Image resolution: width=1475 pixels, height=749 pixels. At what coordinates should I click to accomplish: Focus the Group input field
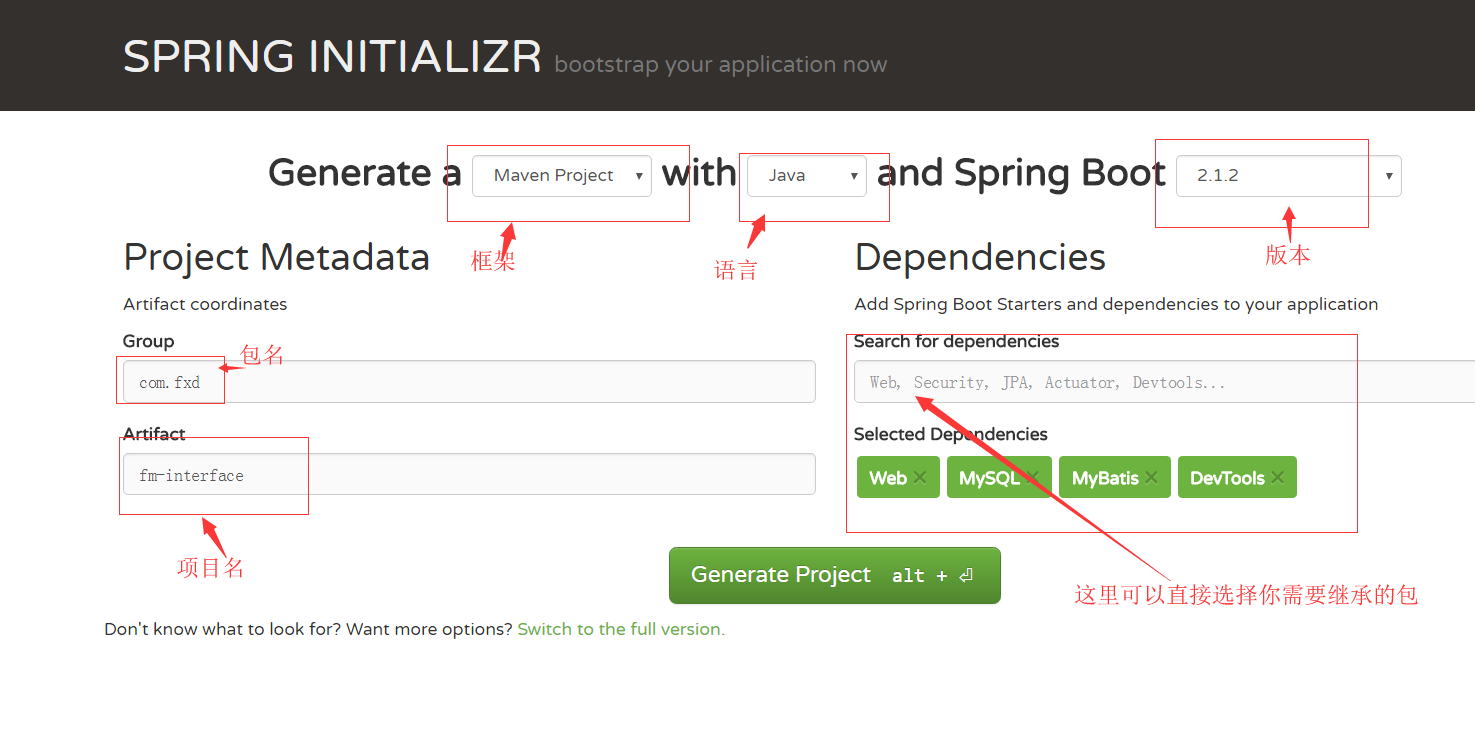pyautogui.click(x=469, y=382)
